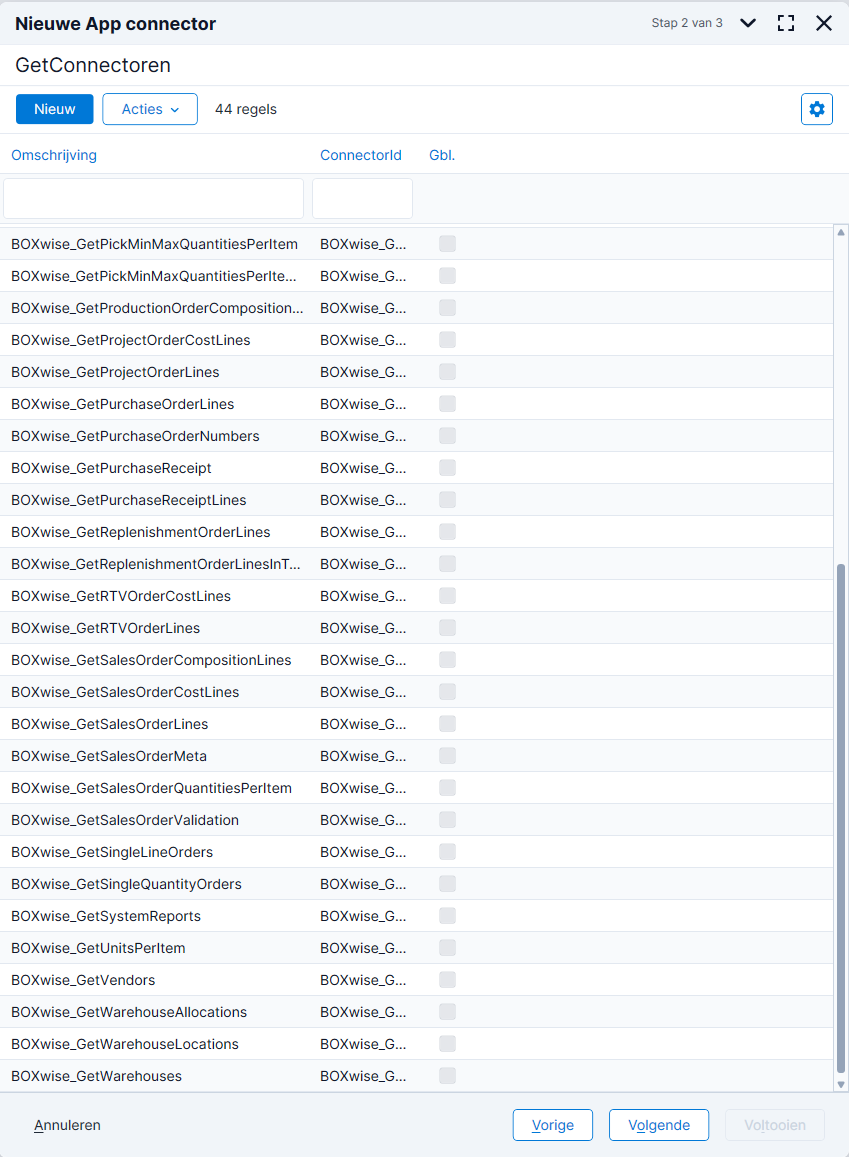Select row BOXwise_GetRTVOrderLines
This screenshot has height=1157, width=849.
[x=416, y=628]
